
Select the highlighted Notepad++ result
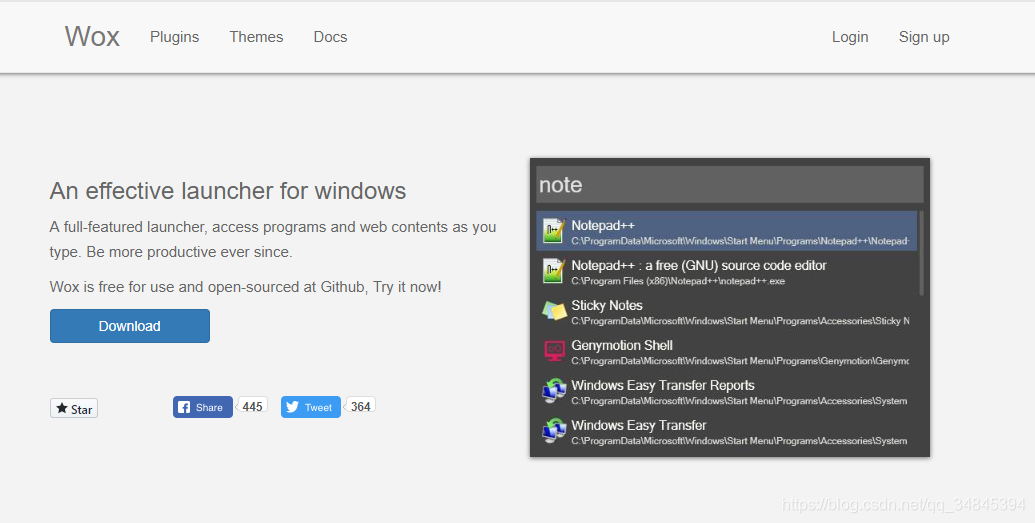(726, 231)
